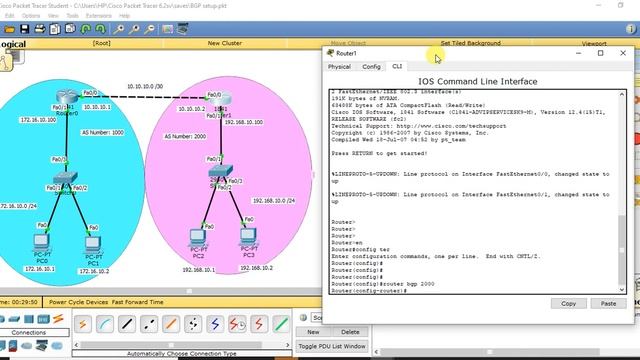
Task: Select PC2 on the canvas
Action: [198, 238]
